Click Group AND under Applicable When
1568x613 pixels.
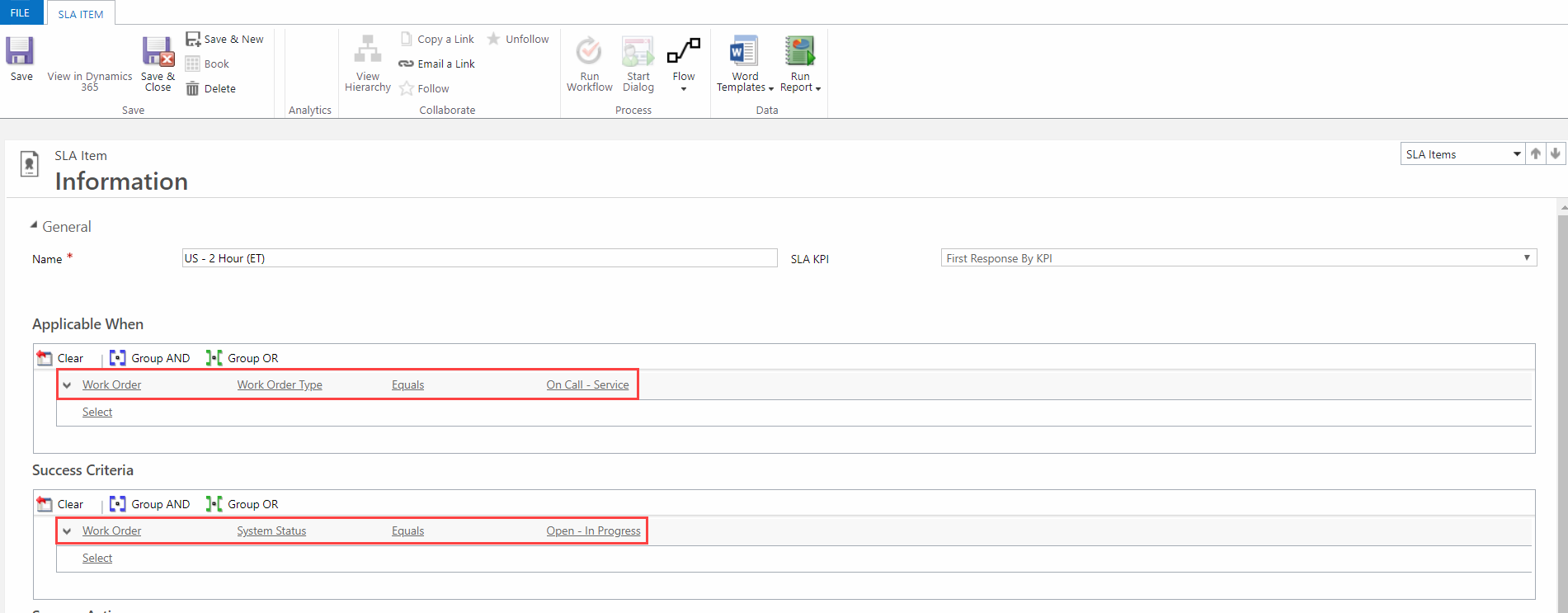(x=150, y=358)
